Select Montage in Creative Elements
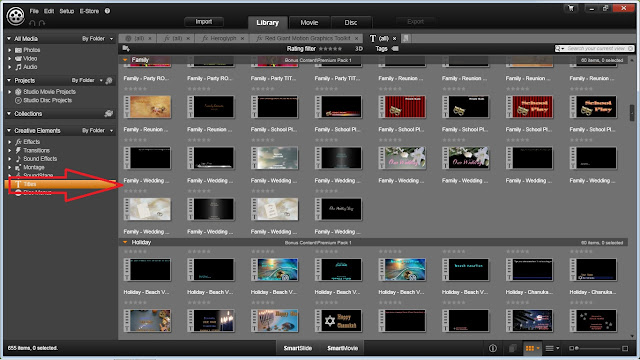Screen dimensions: 640x360 [x=33, y=167]
